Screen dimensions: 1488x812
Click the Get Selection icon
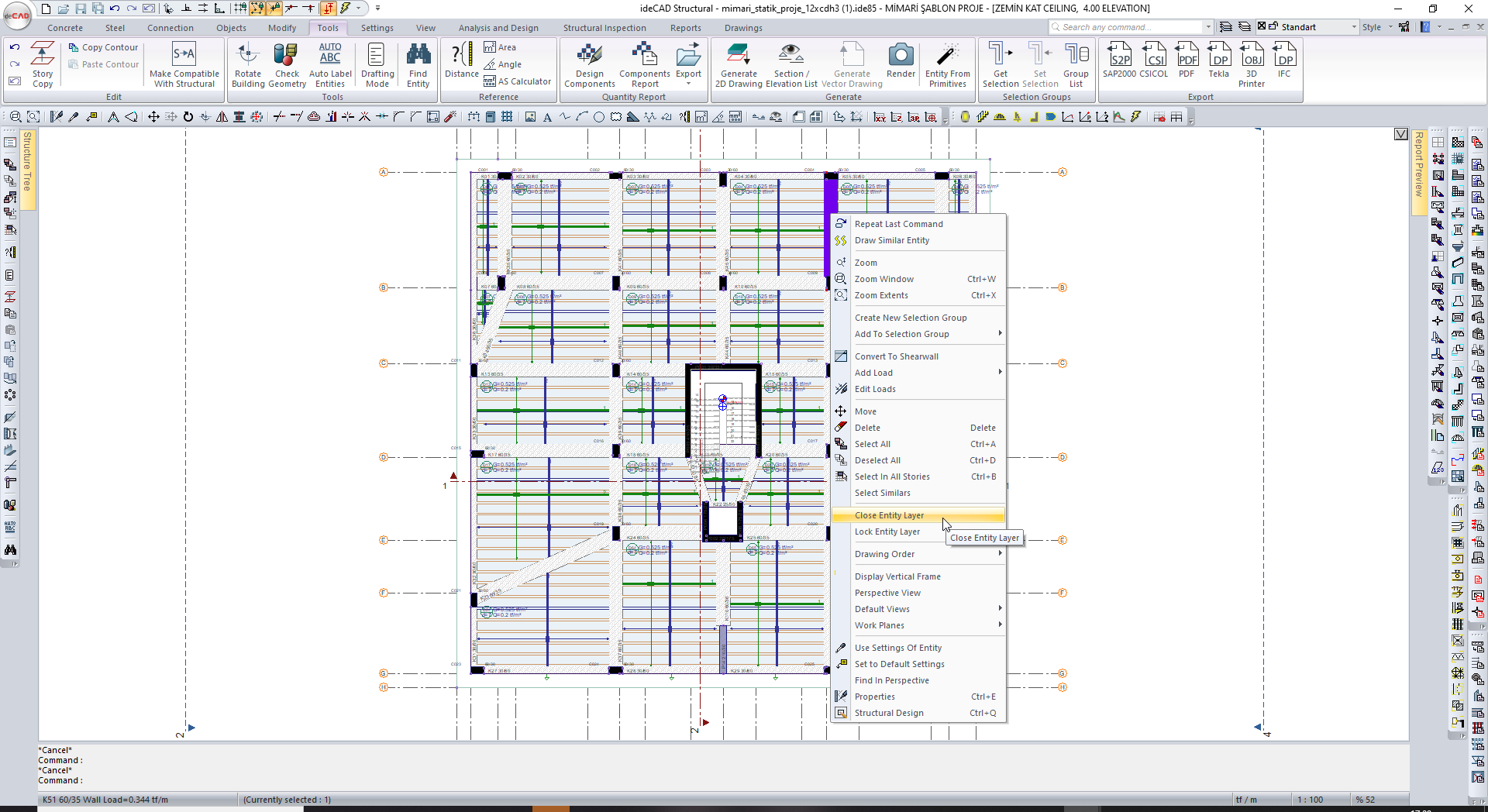tap(1000, 64)
